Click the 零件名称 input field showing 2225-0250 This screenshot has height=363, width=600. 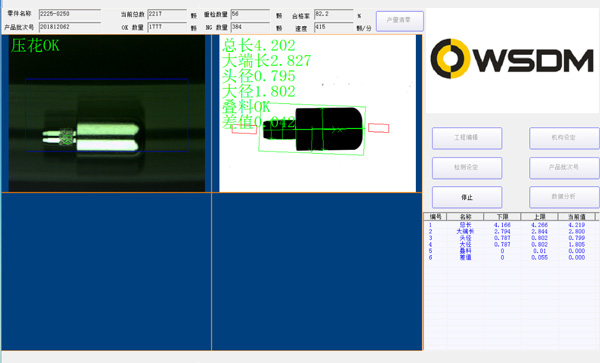(70, 14)
